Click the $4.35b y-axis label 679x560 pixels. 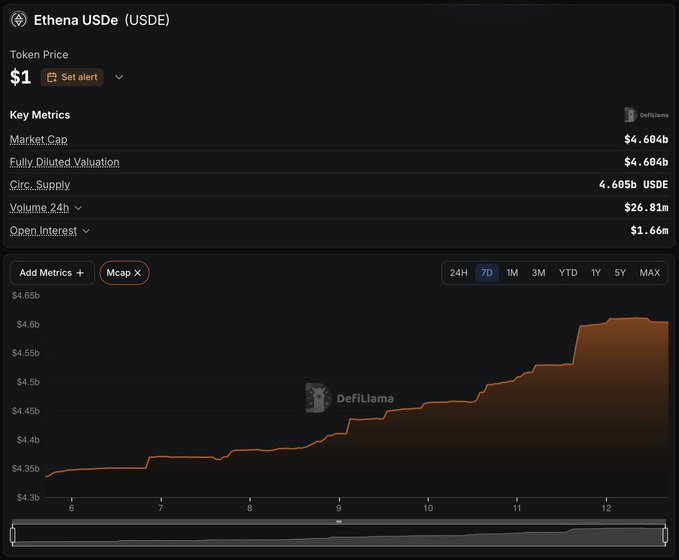point(26,469)
